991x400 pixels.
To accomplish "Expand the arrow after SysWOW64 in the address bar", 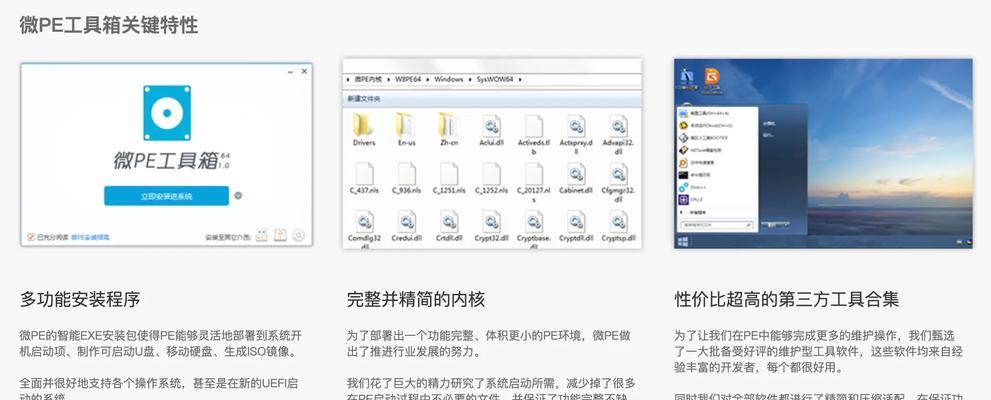I will (520, 80).
